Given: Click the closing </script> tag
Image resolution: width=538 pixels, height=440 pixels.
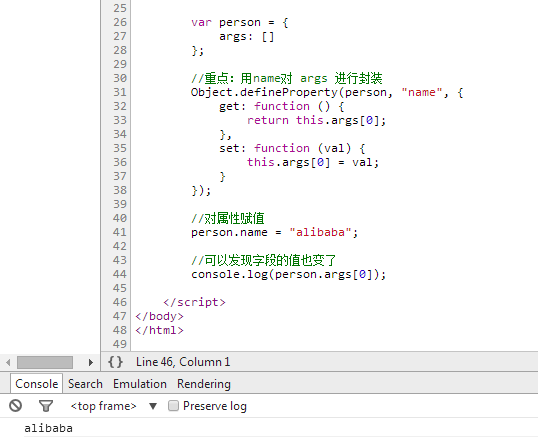Looking at the screenshot, I should [x=194, y=302].
